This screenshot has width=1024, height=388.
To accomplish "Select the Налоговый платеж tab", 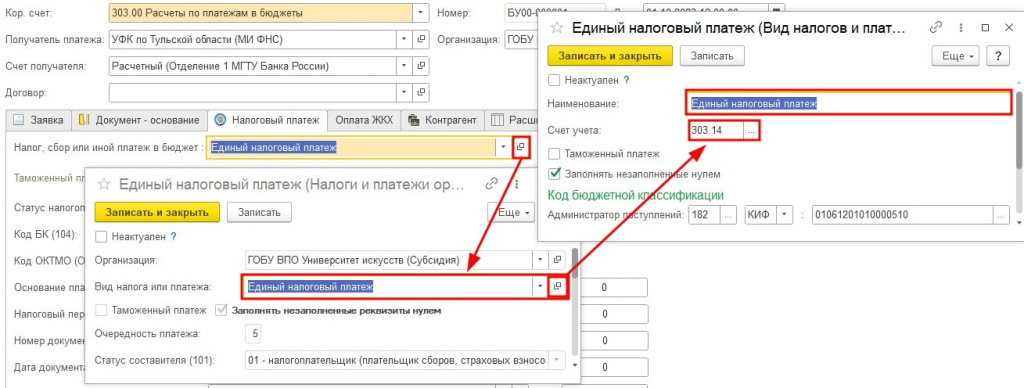I will (268, 120).
